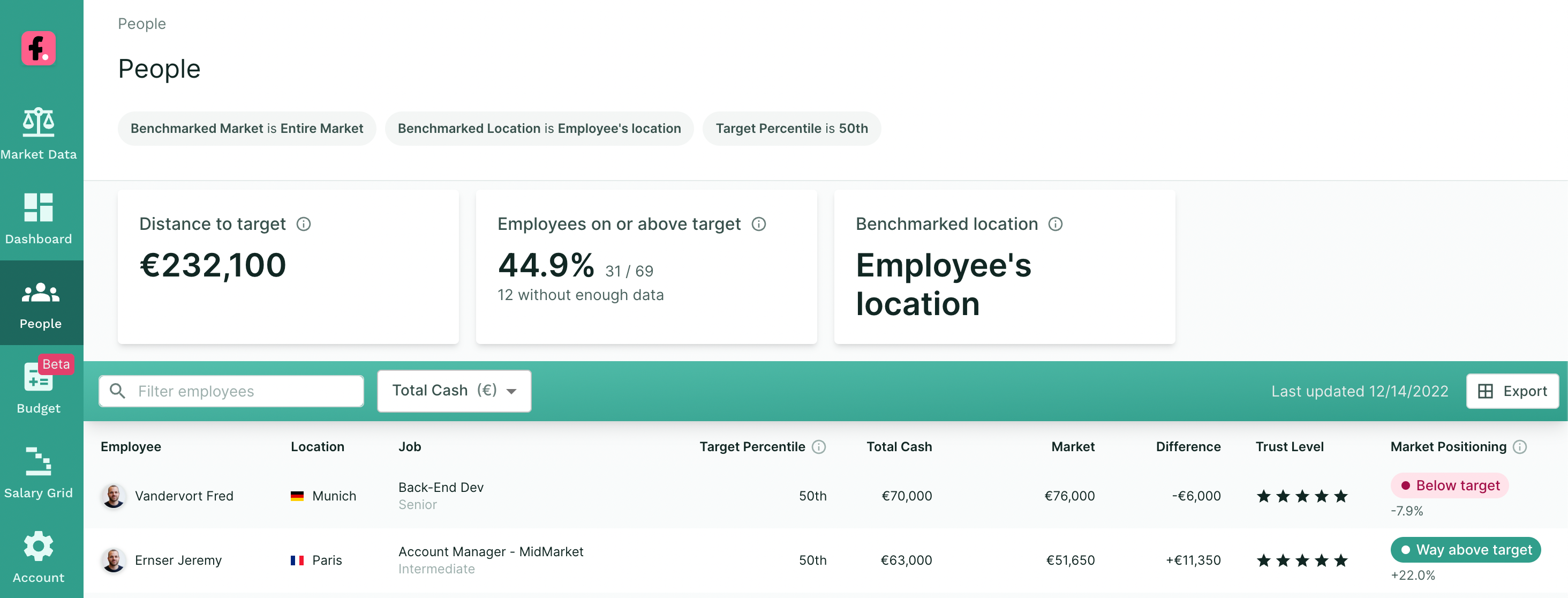Image resolution: width=1568 pixels, height=598 pixels.
Task: Click the Benchmarked Location filter chip
Action: (539, 129)
